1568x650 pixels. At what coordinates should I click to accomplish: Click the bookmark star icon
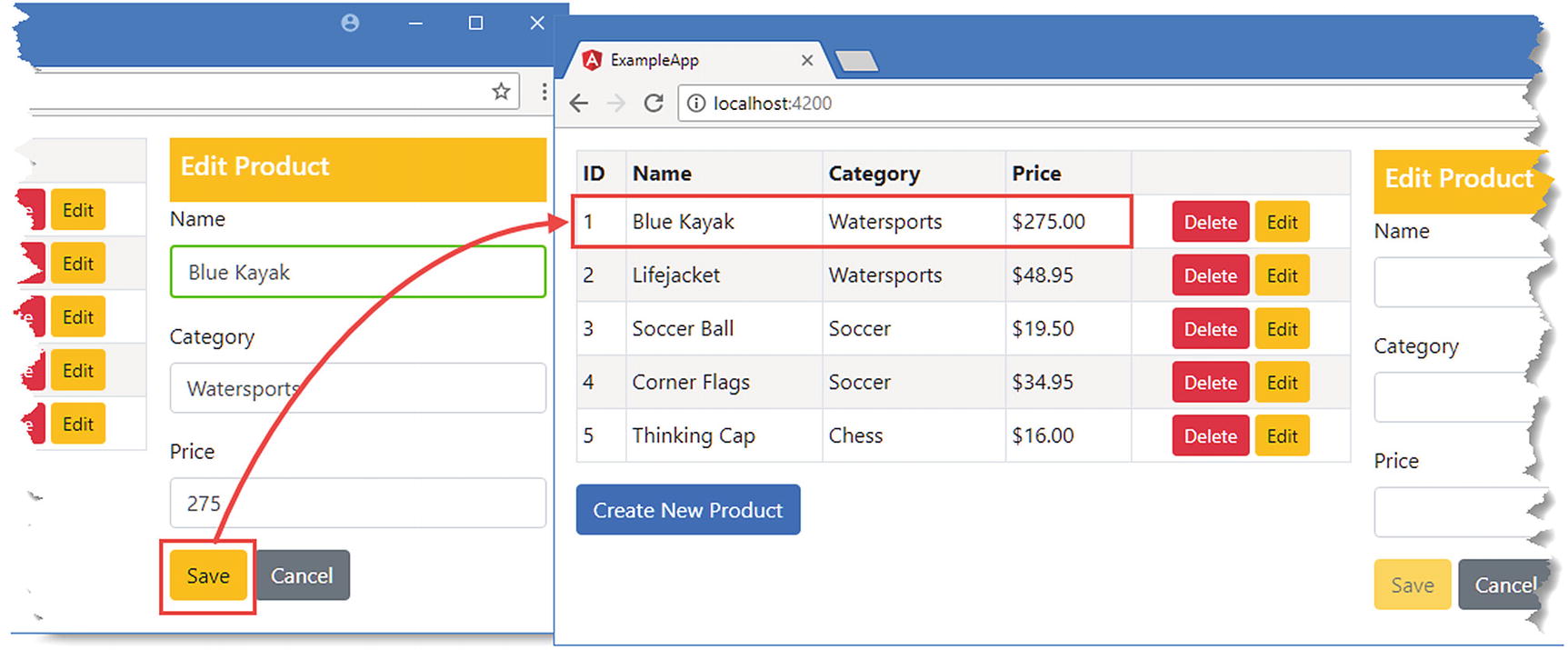(x=501, y=91)
